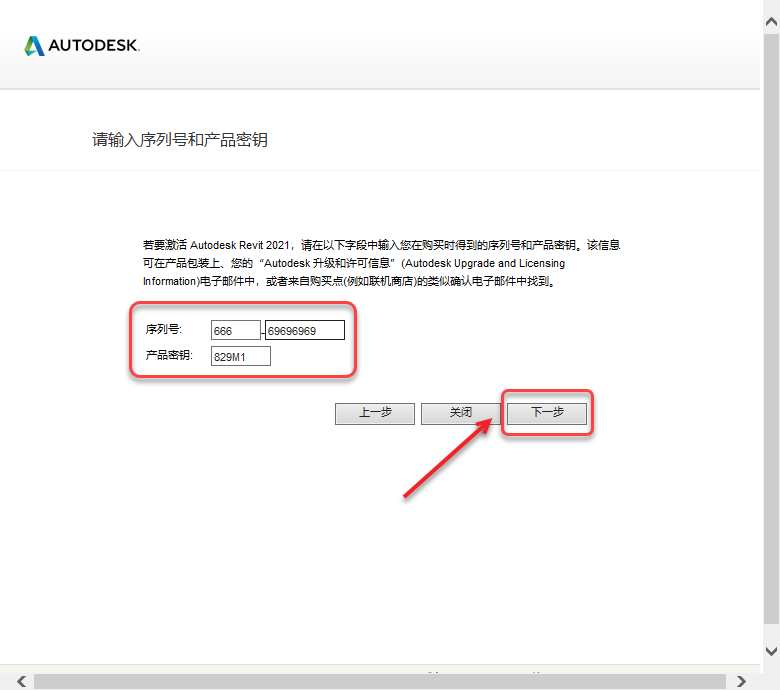This screenshot has height=690, width=780.
Task: Click the horizontal scrollbar right arrow
Action: tap(741, 681)
